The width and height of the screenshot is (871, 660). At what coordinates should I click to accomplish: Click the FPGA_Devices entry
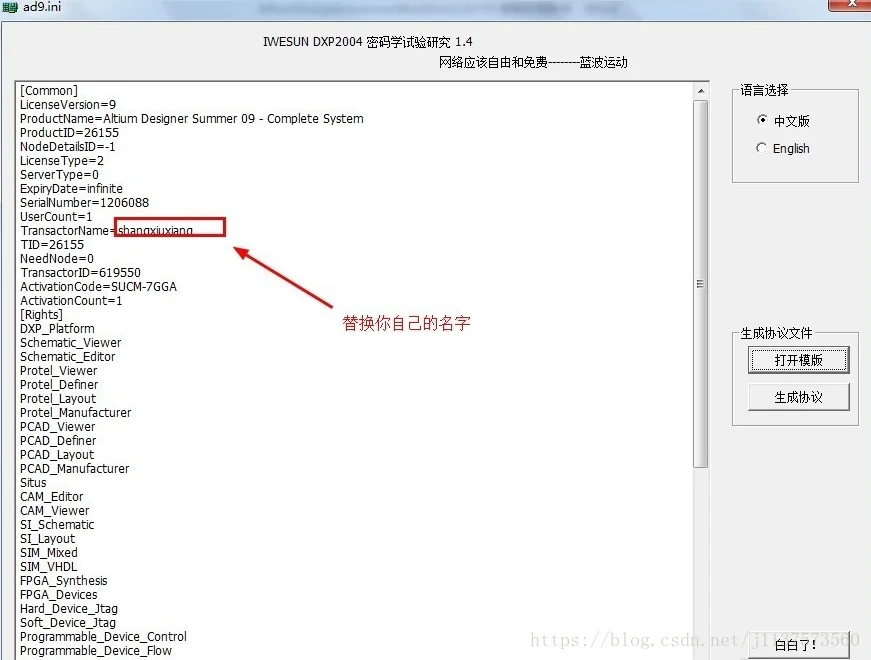pyautogui.click(x=59, y=594)
